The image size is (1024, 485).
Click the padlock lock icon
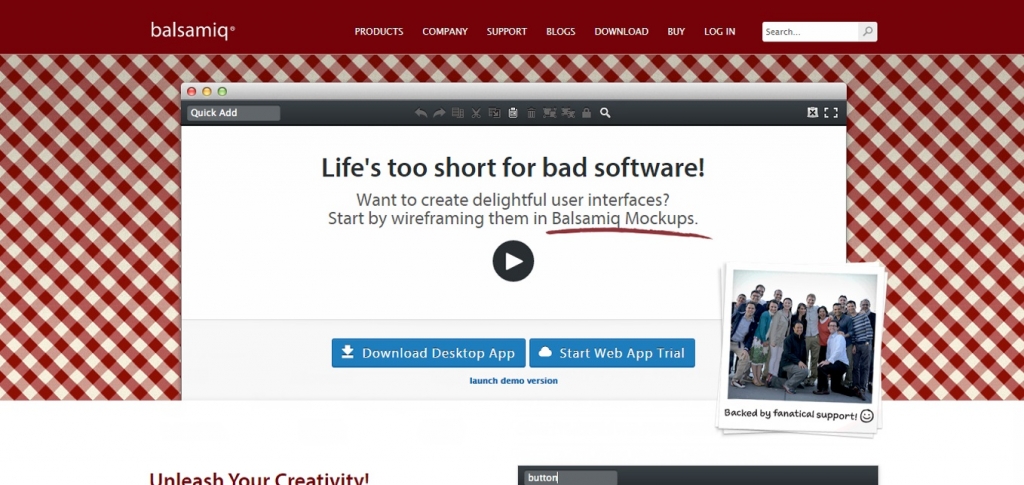[x=586, y=113]
